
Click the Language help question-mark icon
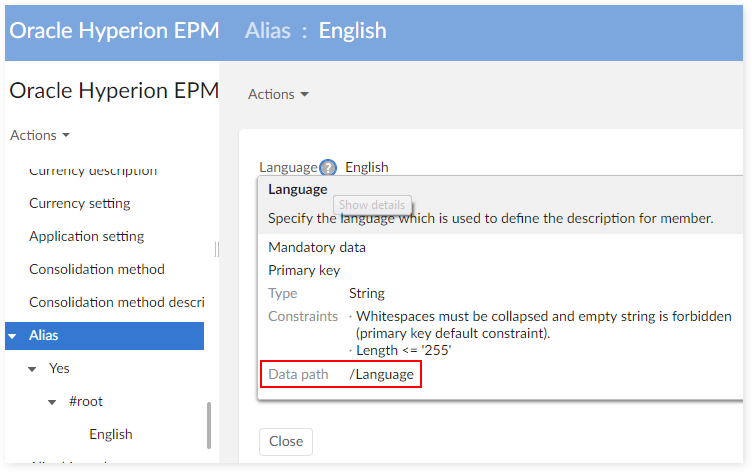coord(328,167)
